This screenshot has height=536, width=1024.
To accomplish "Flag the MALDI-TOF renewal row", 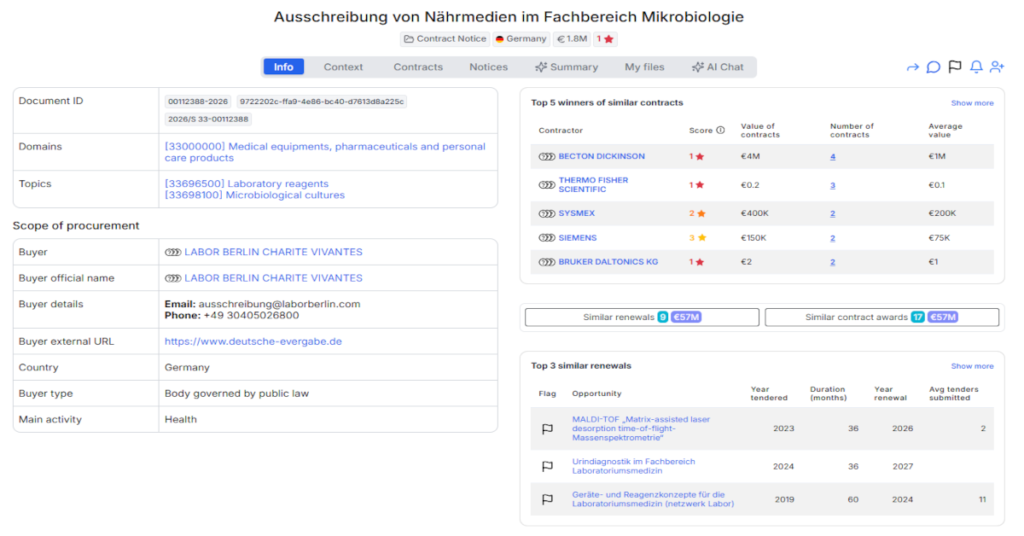I will pos(547,429).
